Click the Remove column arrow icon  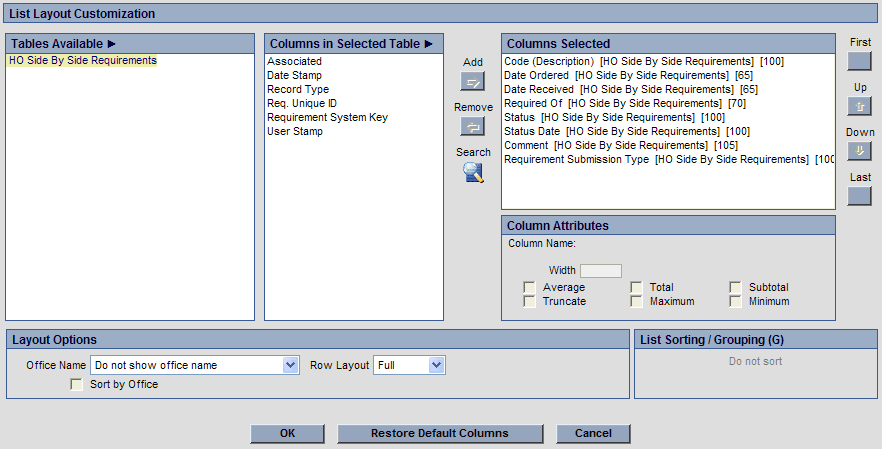(x=472, y=126)
